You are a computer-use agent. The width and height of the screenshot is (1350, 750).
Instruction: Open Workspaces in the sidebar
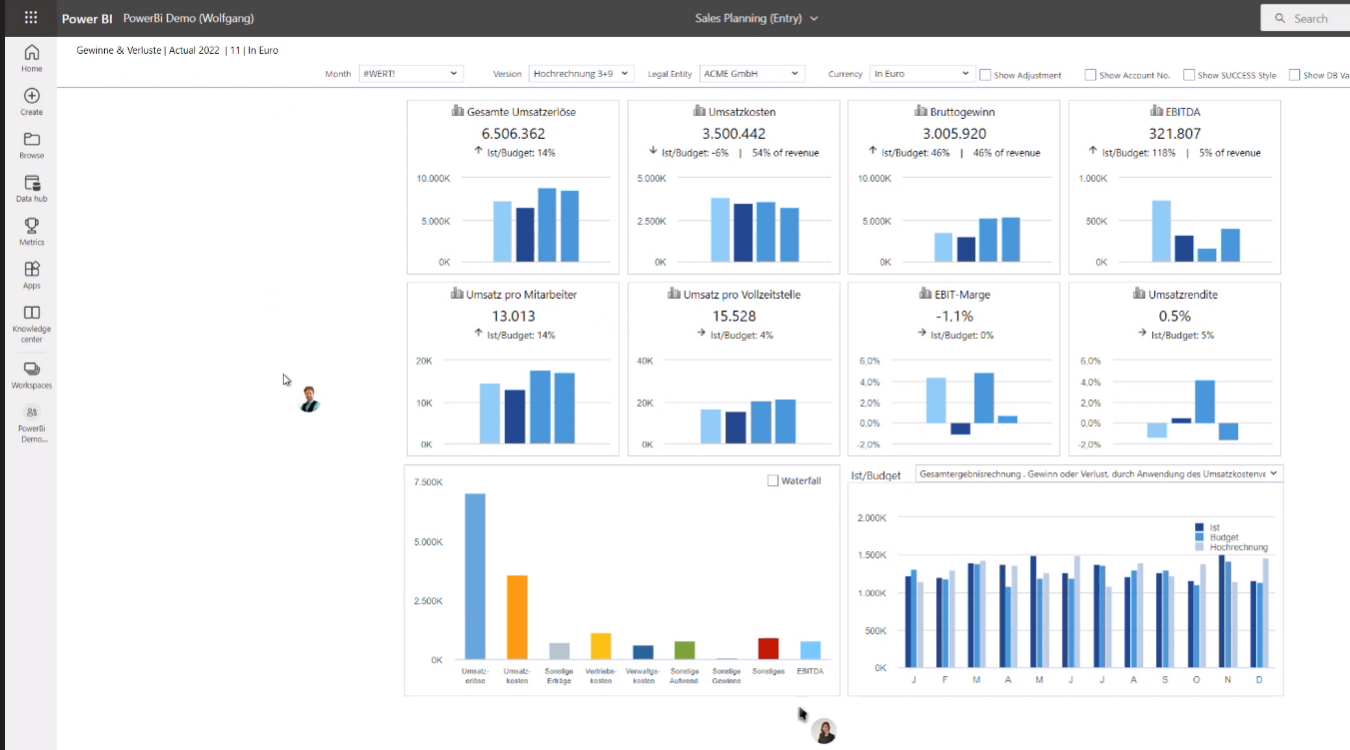[x=32, y=370]
